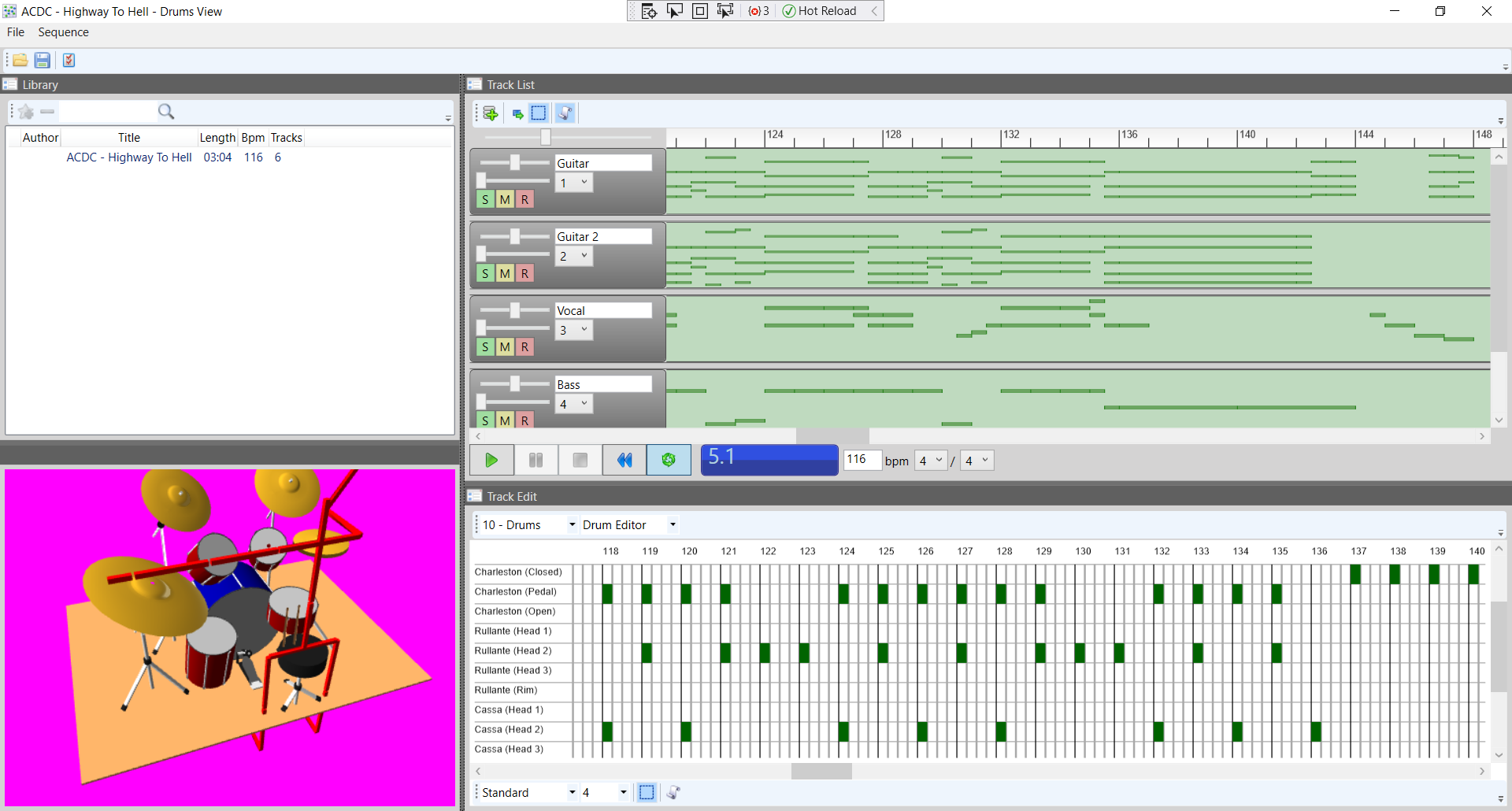
Task: Click the Guitar 2 track pan slider handle
Action: (x=481, y=254)
